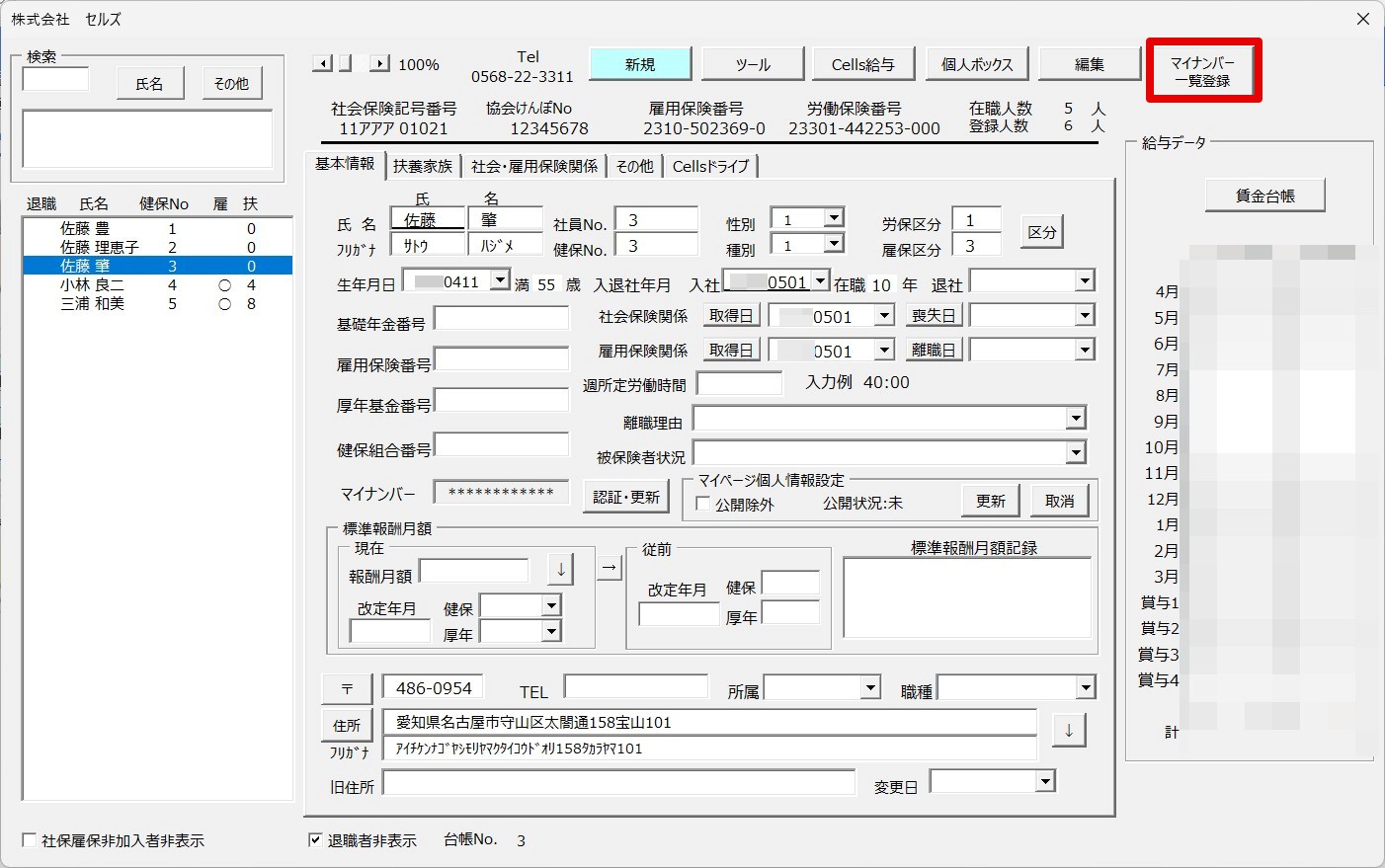
Task: Click the down arrow beside 報酬月額
Action: [560, 570]
